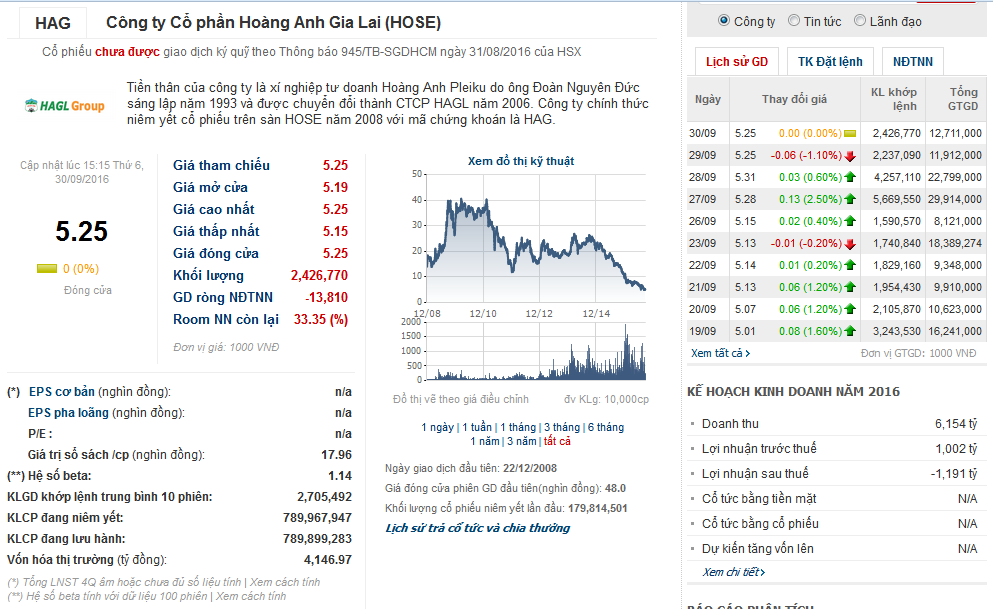The height and width of the screenshot is (609, 993).
Task: Set the chart range to tất cả
Action: tap(557, 441)
